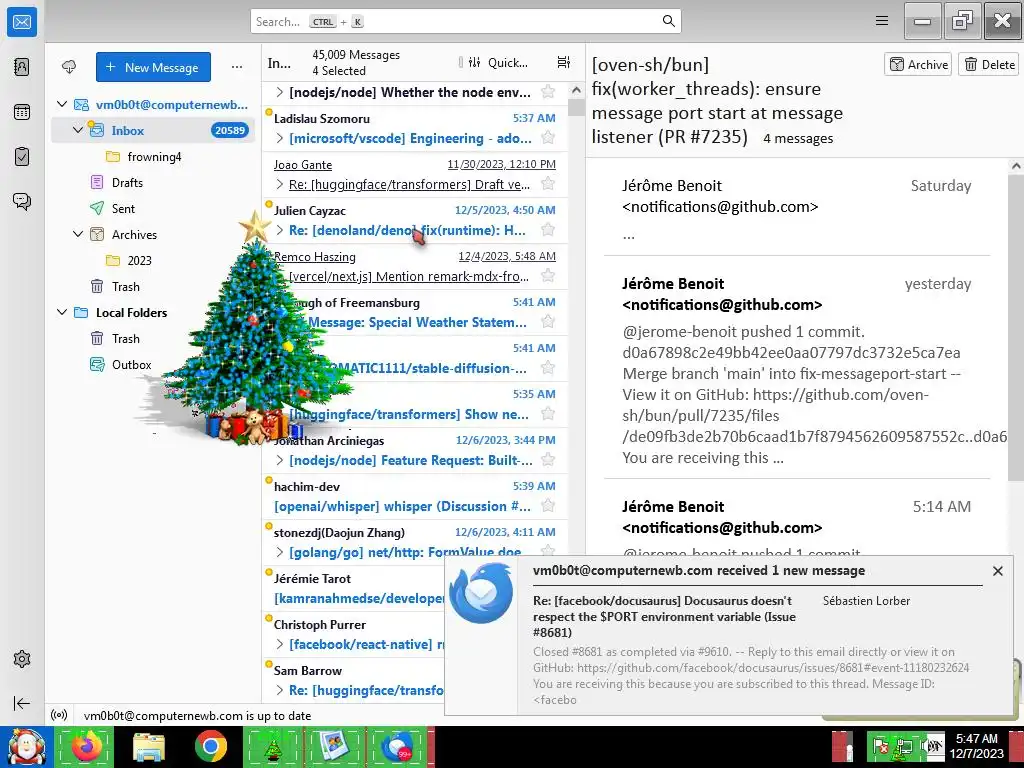The image size is (1024, 768).
Task: Open the hachim-dev openai/whisper message
Action: pos(415,496)
